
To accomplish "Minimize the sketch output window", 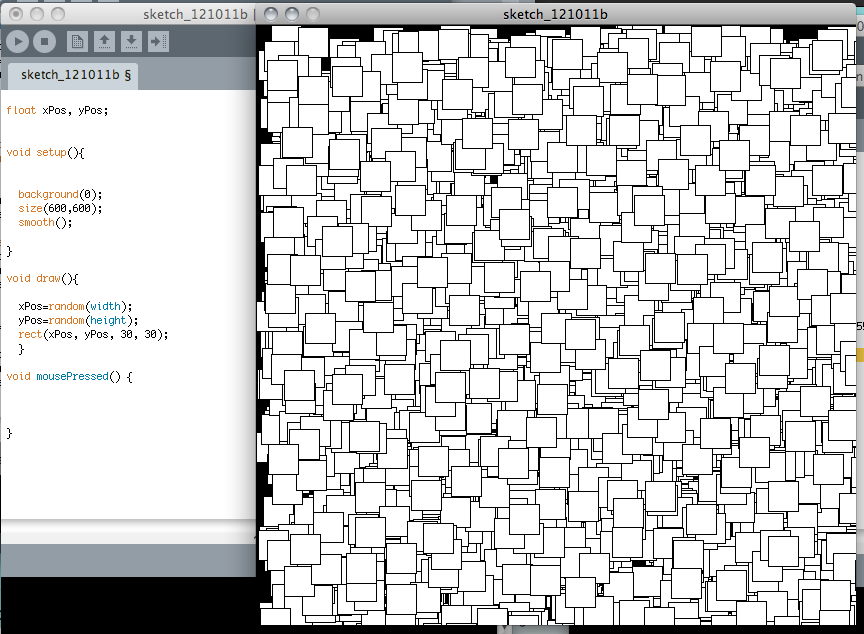I will coord(291,15).
